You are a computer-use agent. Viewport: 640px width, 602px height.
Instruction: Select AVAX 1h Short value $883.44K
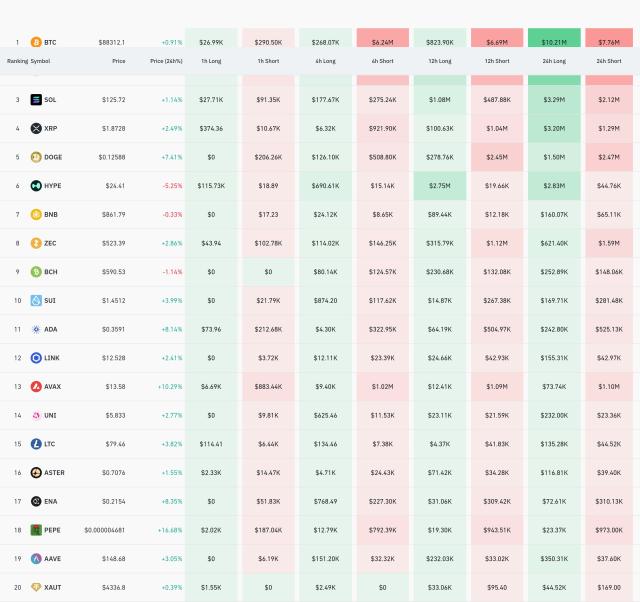(268, 387)
